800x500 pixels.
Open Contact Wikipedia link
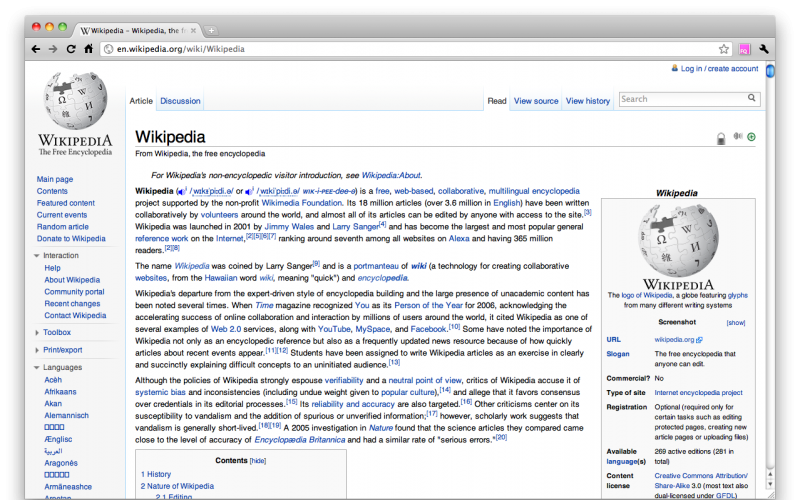tap(75, 315)
